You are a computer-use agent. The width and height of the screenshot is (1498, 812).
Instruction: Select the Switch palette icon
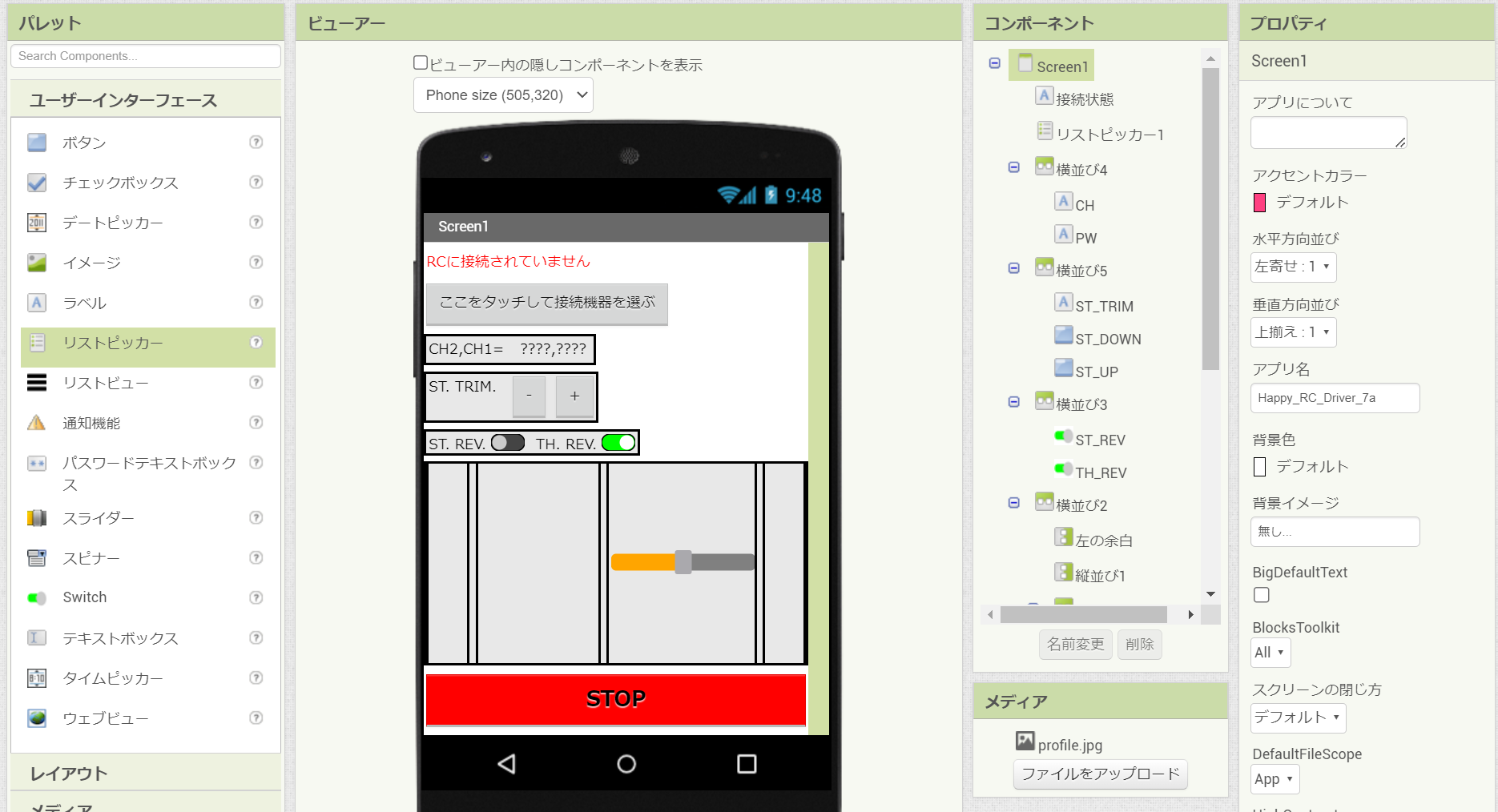[x=37, y=597]
